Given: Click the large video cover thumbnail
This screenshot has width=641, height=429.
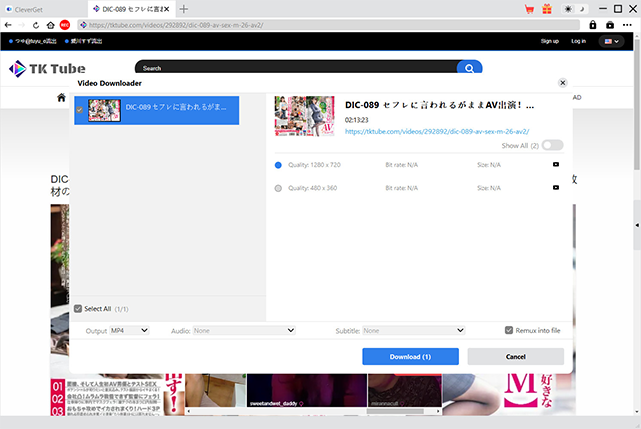Looking at the screenshot, I should pyautogui.click(x=305, y=116).
